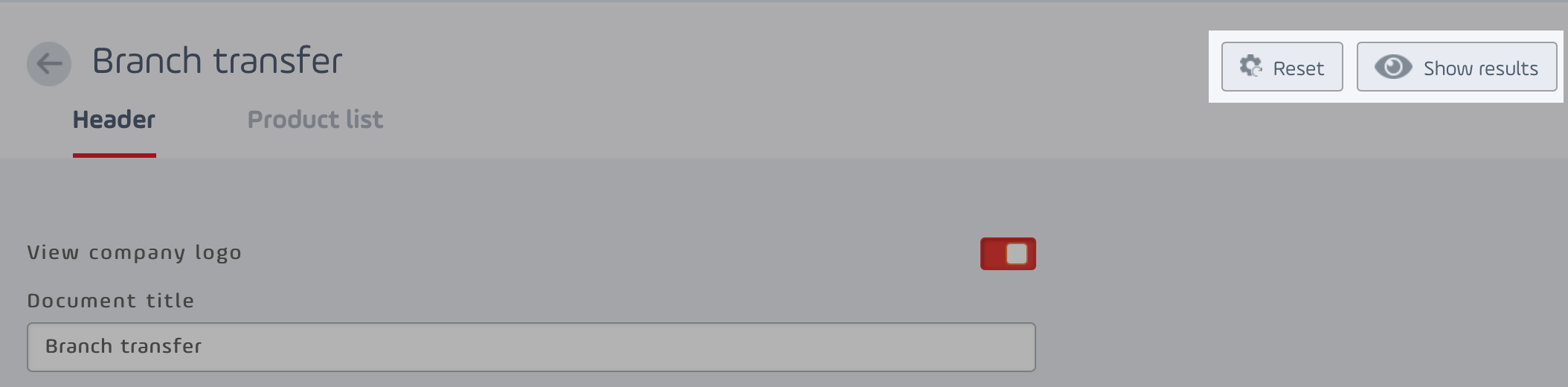Click the eye icon on Show results
This screenshot has width=1568, height=387.
click(1392, 67)
